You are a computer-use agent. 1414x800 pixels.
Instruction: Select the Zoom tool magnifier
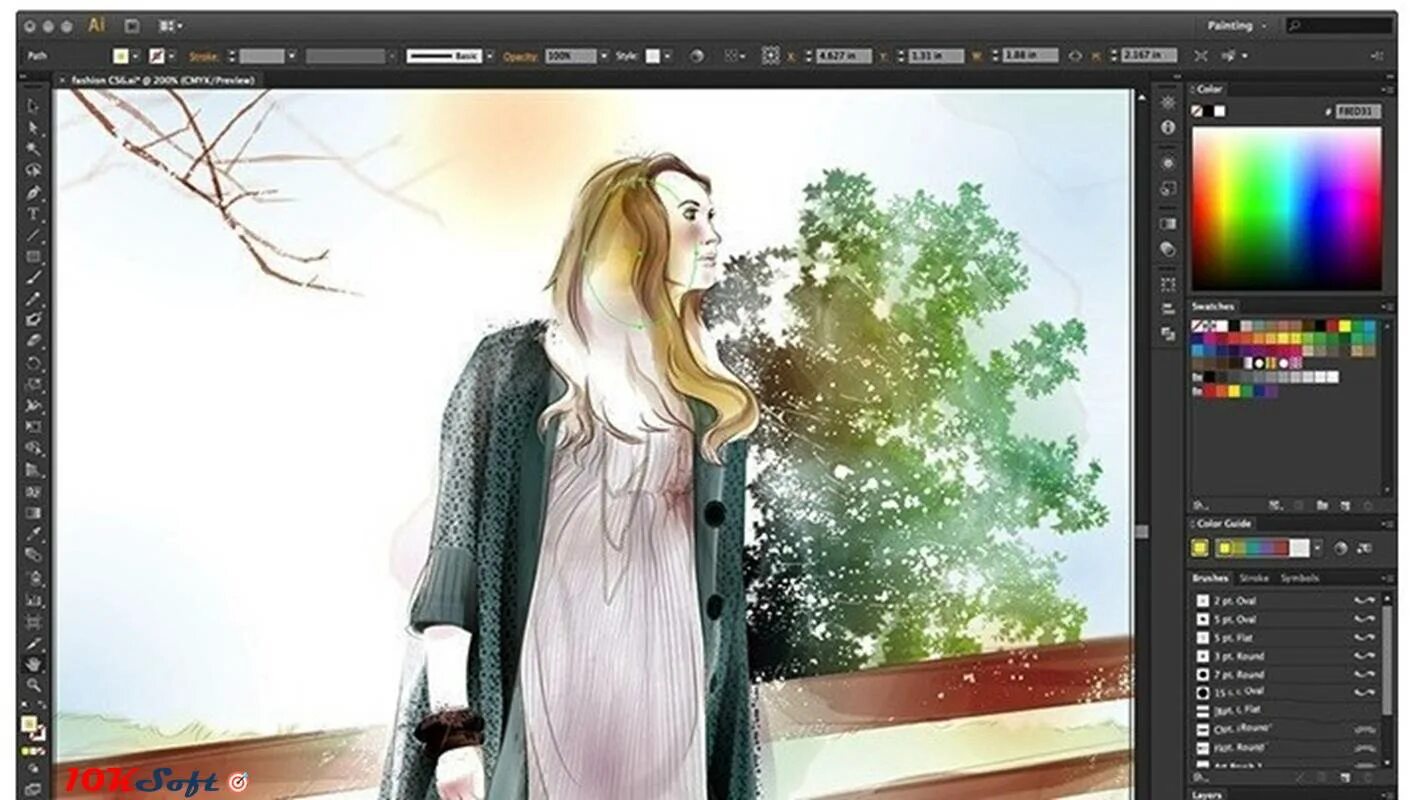tap(34, 685)
